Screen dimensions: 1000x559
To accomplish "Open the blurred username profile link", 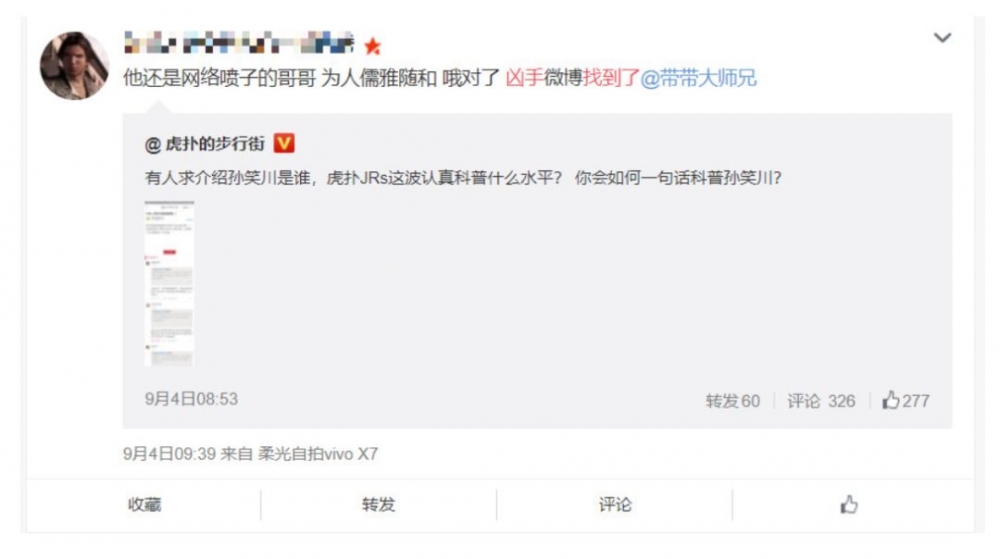I will point(239,43).
